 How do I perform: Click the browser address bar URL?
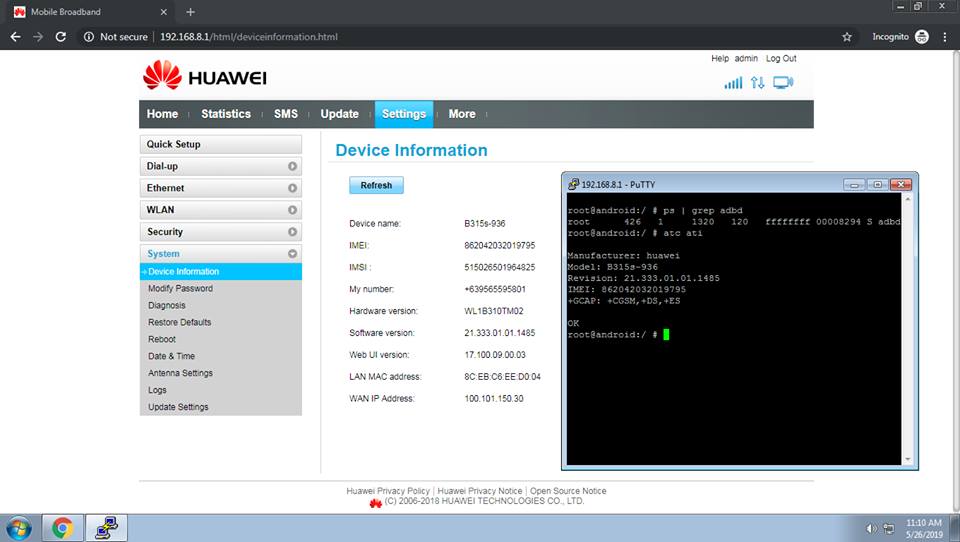click(249, 37)
